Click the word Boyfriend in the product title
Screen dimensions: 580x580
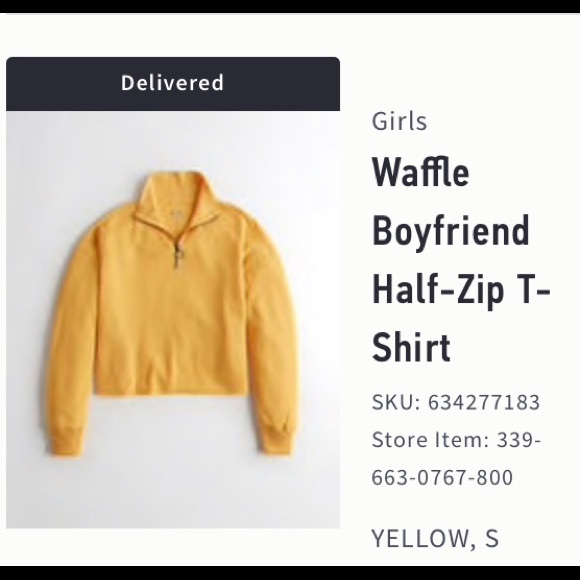click(x=451, y=231)
